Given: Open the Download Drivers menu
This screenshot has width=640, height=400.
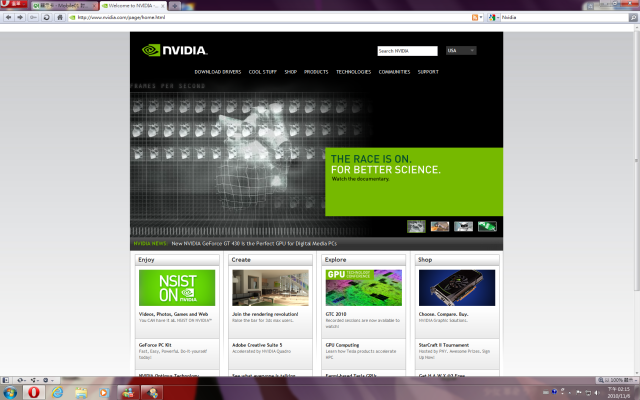Looking at the screenshot, I should click(x=218, y=72).
